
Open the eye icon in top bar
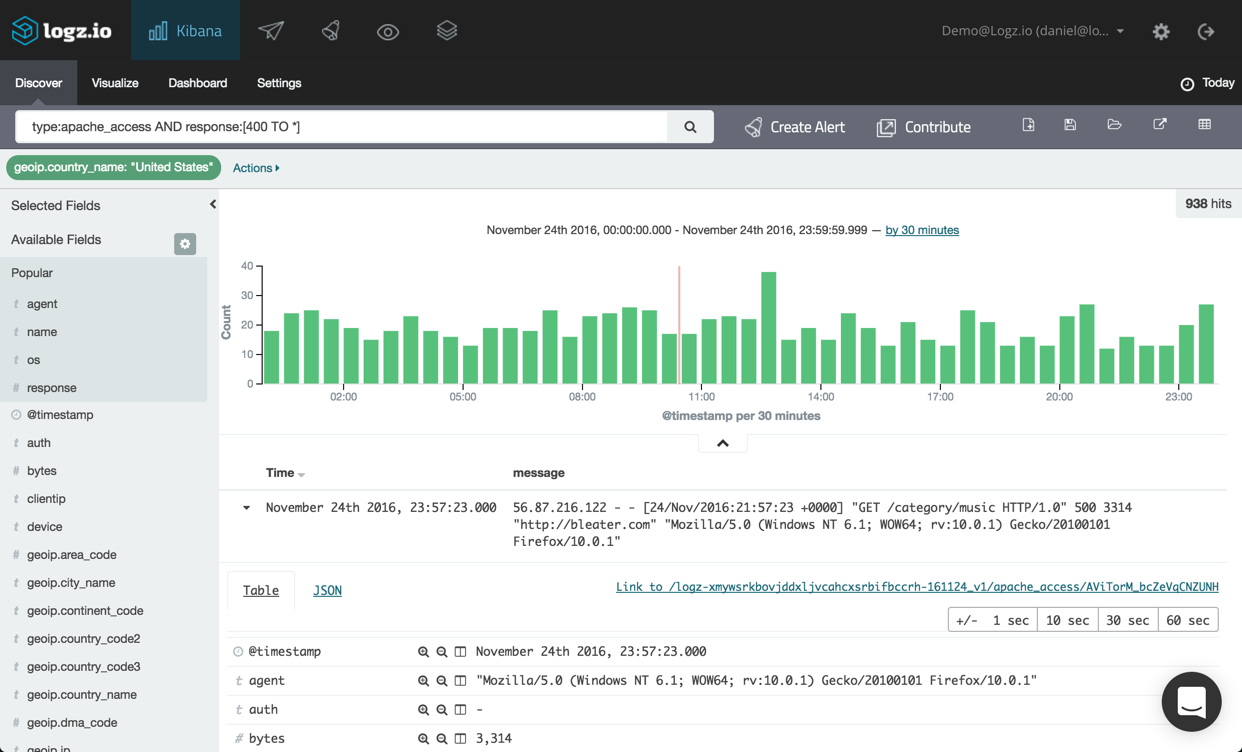[x=388, y=32]
